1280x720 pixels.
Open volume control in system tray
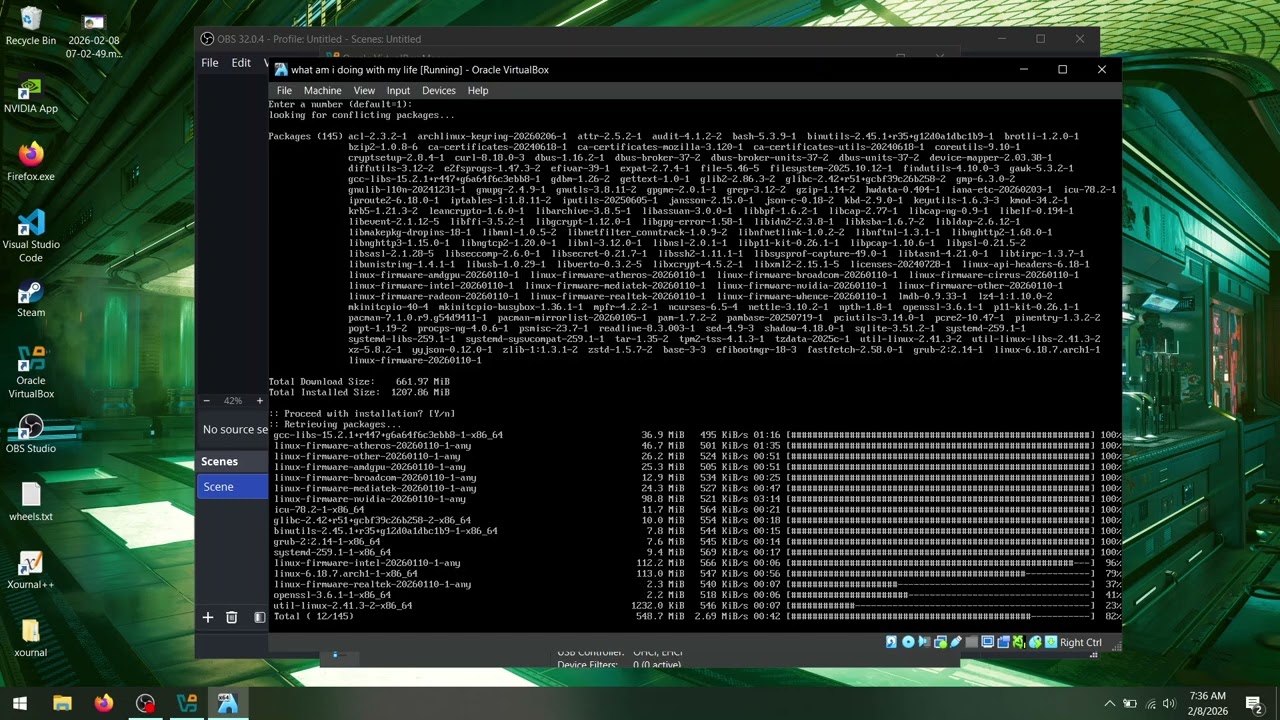click(x=1169, y=703)
